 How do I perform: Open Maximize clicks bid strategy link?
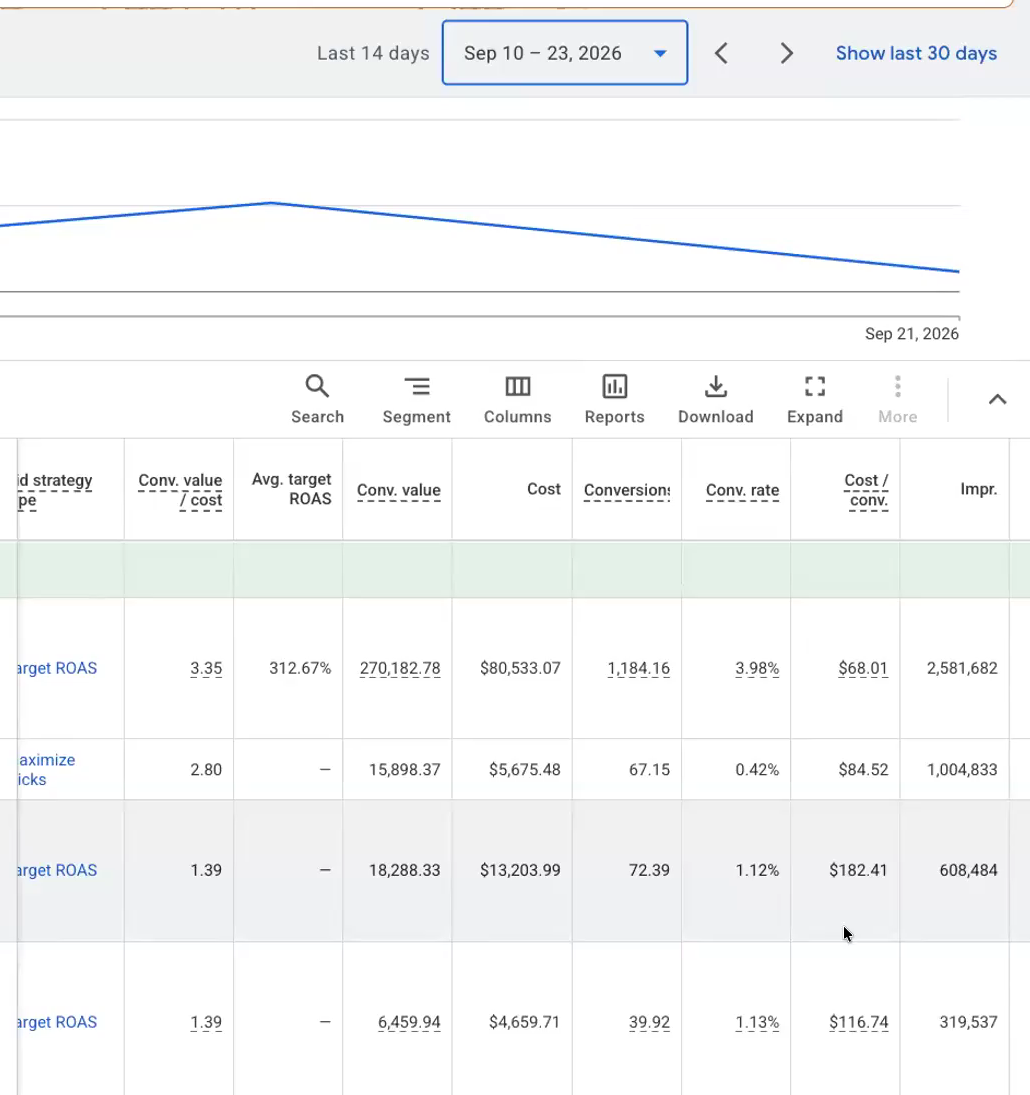pos(47,770)
